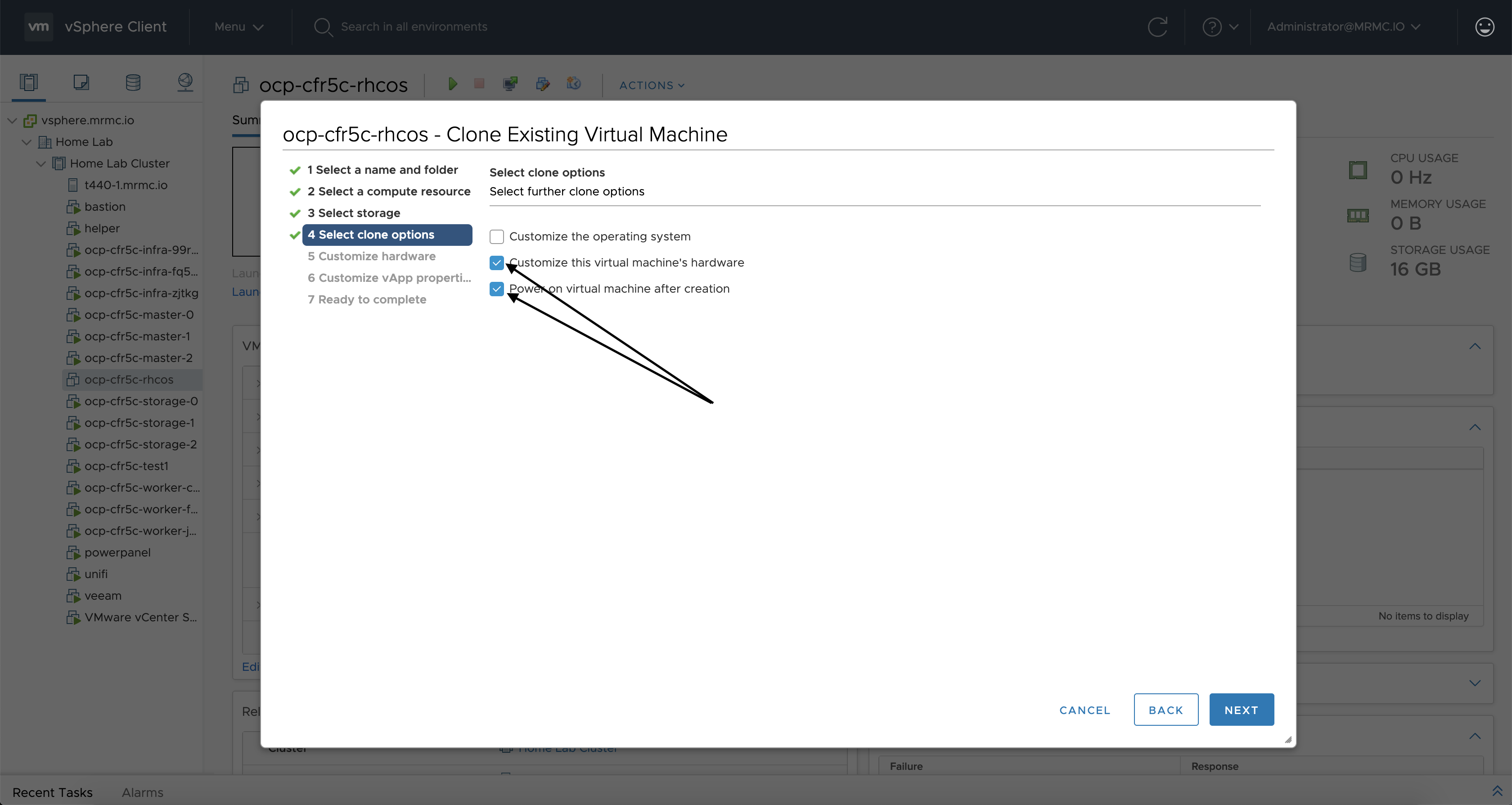Open the Menu in the top bar
The width and height of the screenshot is (1512, 805).
click(238, 27)
